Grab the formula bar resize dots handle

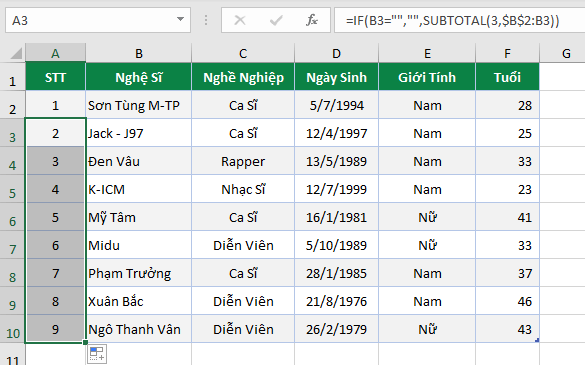tap(206, 20)
